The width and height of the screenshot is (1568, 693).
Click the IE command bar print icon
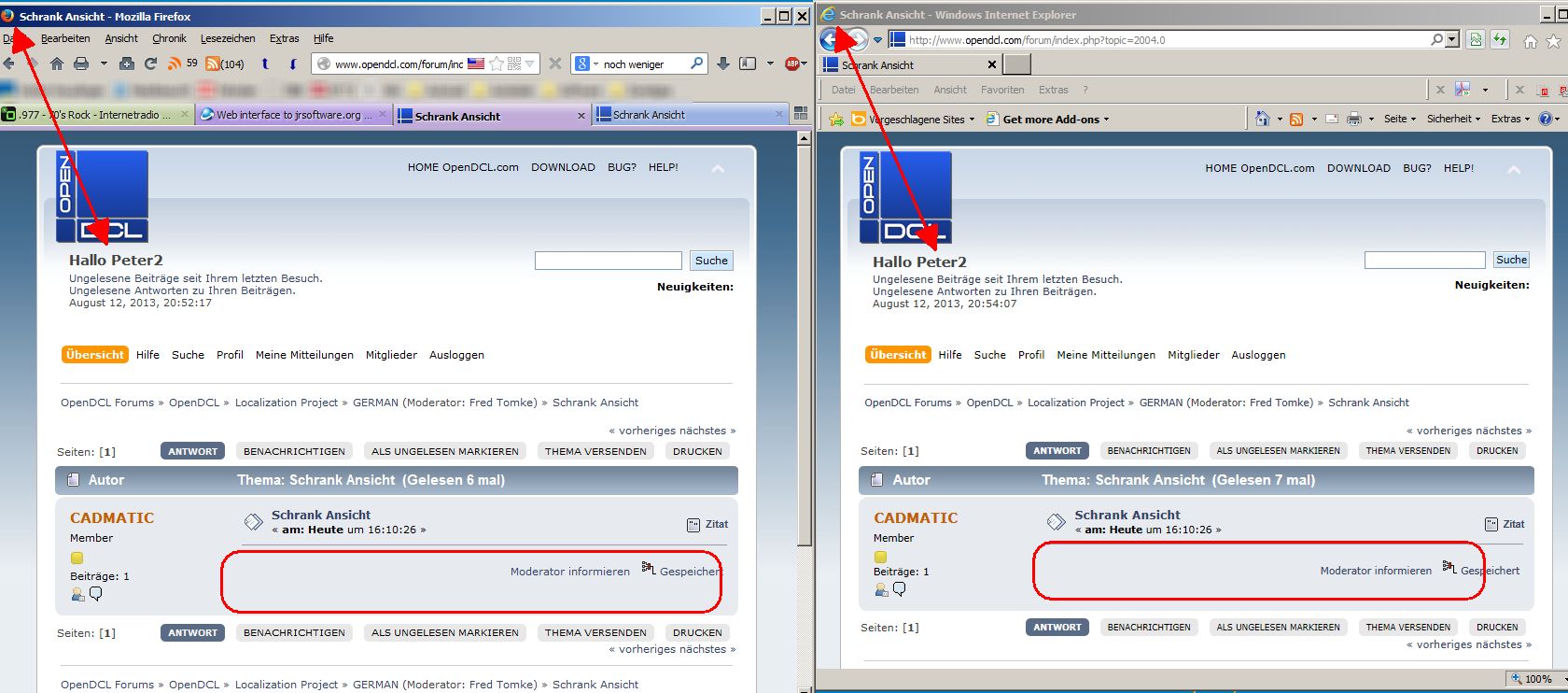[1354, 119]
